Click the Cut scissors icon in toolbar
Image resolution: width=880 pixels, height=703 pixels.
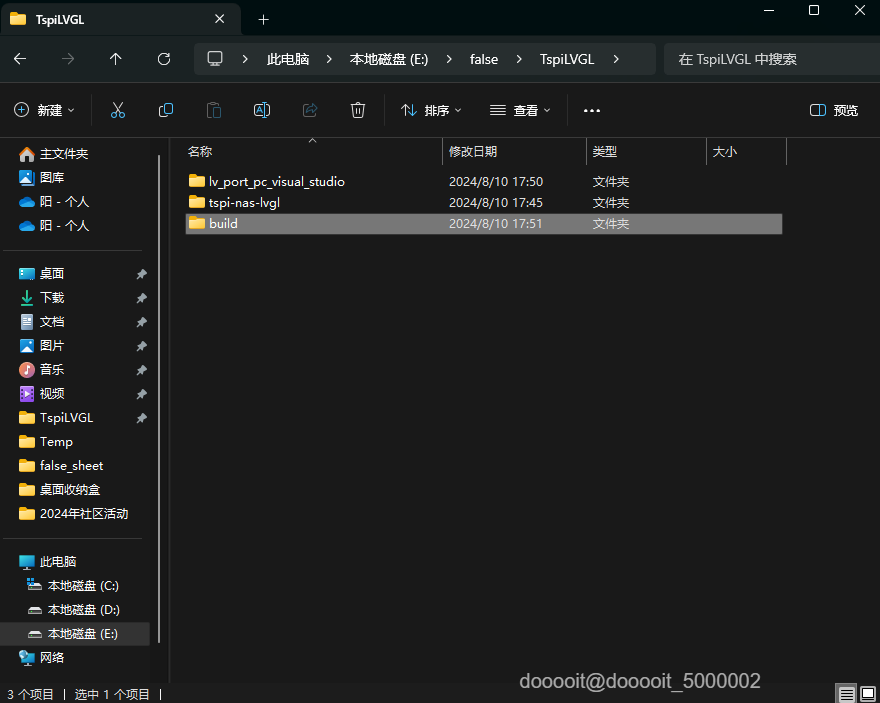tap(118, 110)
